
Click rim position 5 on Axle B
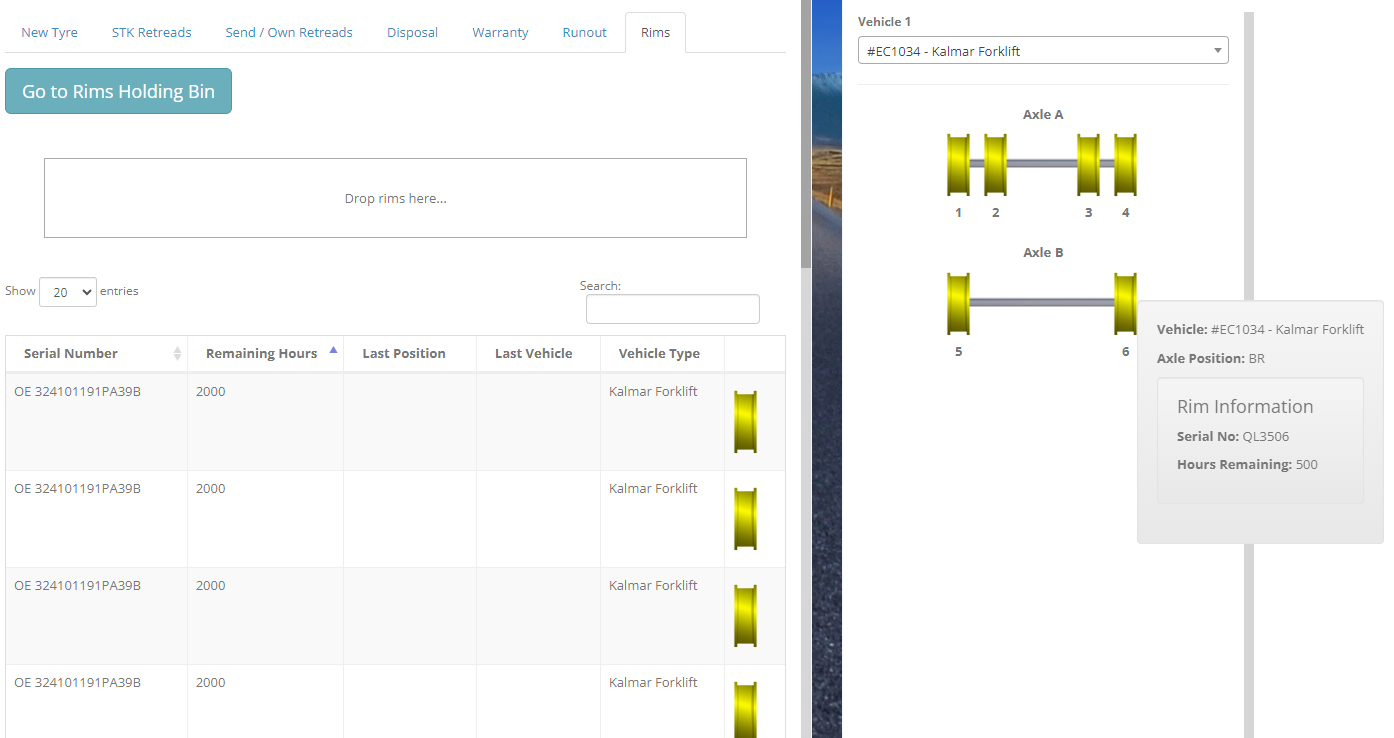(x=958, y=303)
